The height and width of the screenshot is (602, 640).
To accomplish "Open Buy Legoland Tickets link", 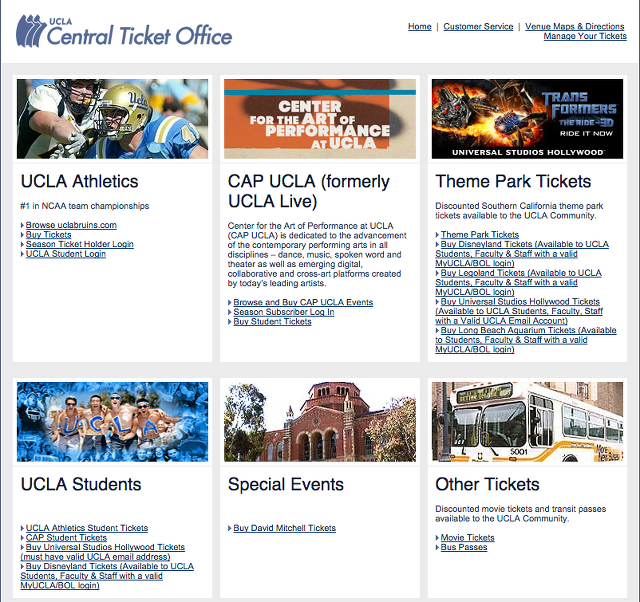I will pos(518,282).
